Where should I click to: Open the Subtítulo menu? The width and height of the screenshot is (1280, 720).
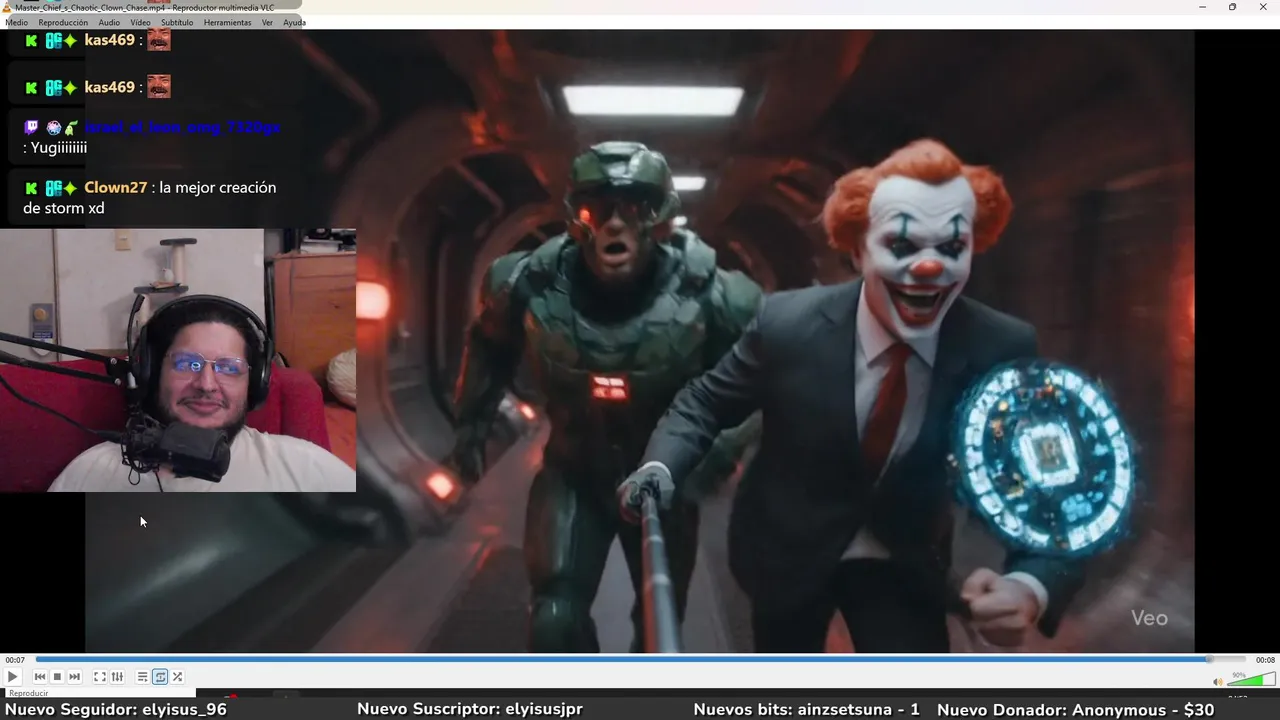click(177, 22)
